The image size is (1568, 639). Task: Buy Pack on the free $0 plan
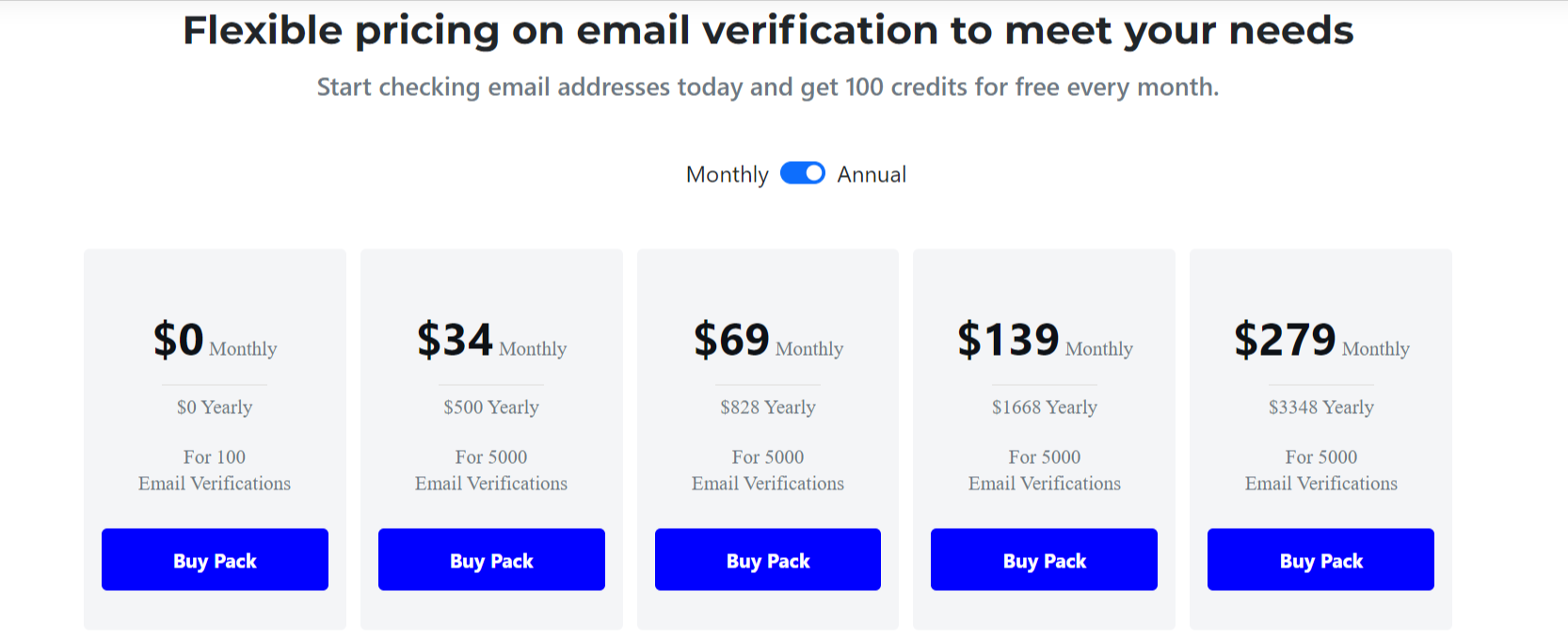[215, 560]
